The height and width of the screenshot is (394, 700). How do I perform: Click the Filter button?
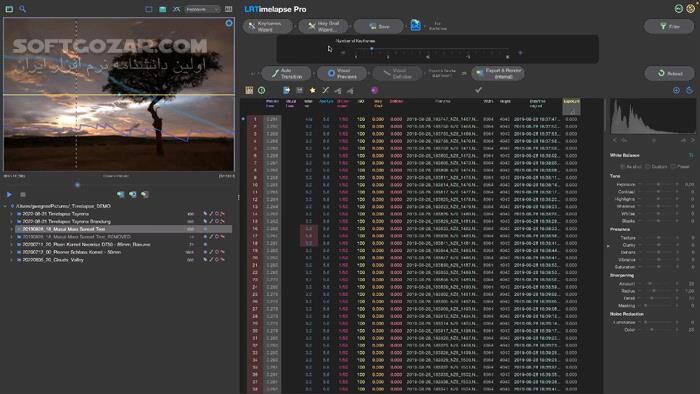coord(669,26)
